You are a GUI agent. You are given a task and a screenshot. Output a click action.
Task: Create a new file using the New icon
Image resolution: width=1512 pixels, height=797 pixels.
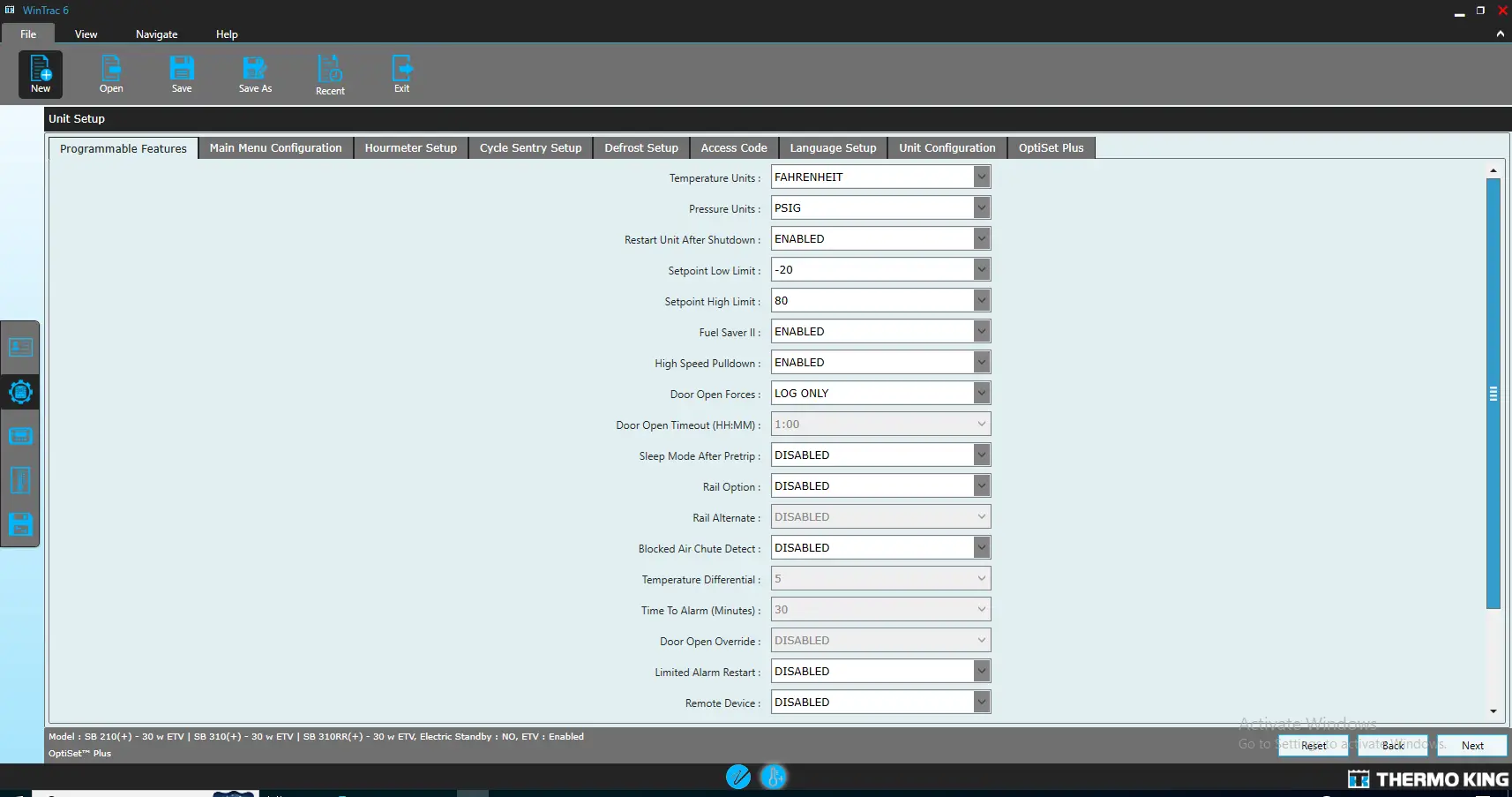pyautogui.click(x=40, y=74)
